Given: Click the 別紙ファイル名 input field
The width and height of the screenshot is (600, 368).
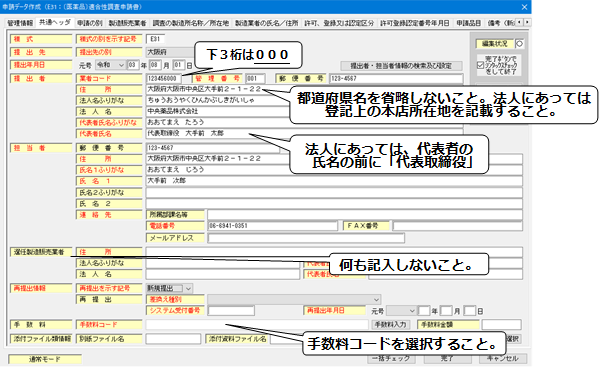Looking at the screenshot, I should pos(173,339).
